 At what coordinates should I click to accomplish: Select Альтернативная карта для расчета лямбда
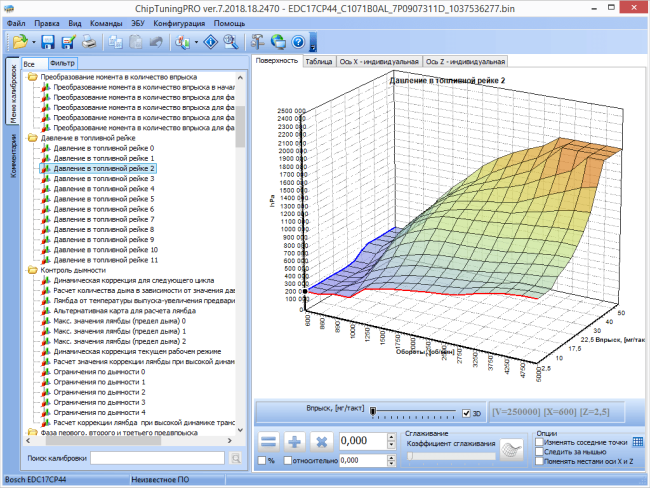tap(125, 311)
